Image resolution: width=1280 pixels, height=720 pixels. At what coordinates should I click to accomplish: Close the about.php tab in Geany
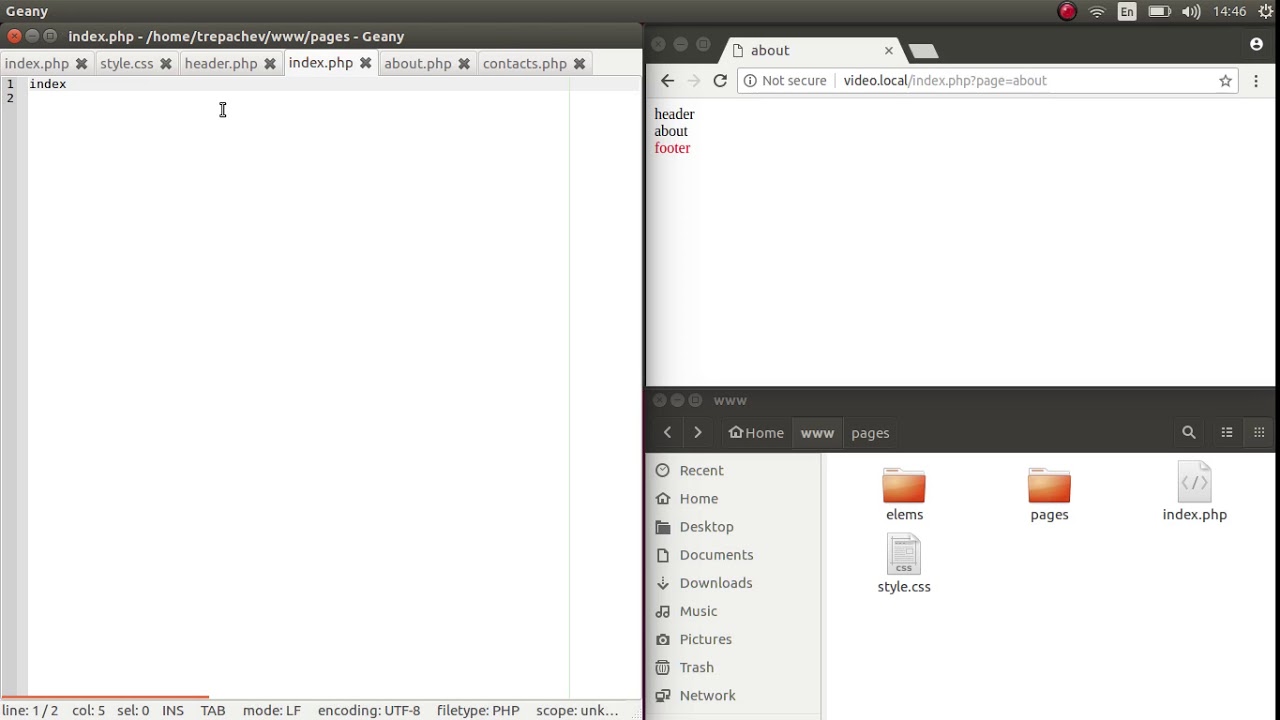pos(464,63)
